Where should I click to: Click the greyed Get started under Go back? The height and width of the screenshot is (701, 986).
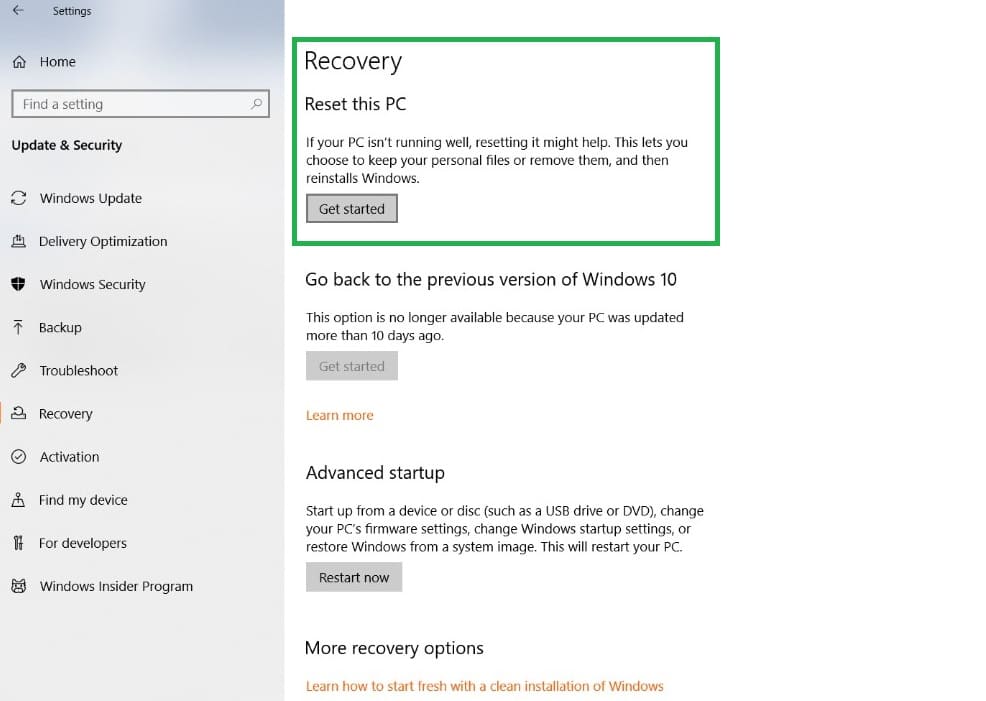tap(352, 366)
